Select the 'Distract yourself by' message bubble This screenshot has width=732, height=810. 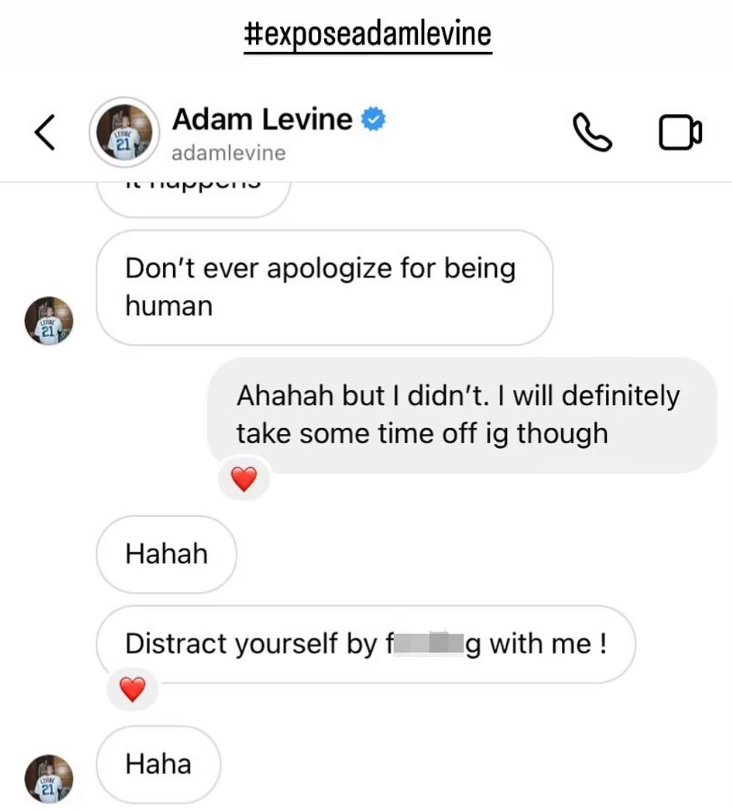point(366,644)
